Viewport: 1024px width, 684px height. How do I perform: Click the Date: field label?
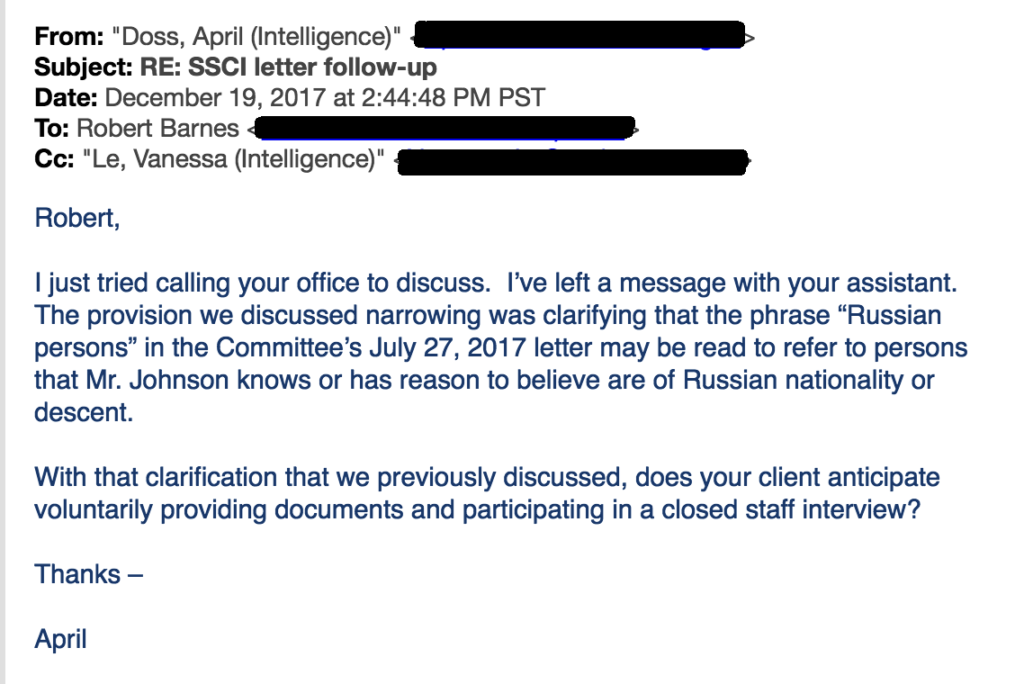tap(66, 98)
